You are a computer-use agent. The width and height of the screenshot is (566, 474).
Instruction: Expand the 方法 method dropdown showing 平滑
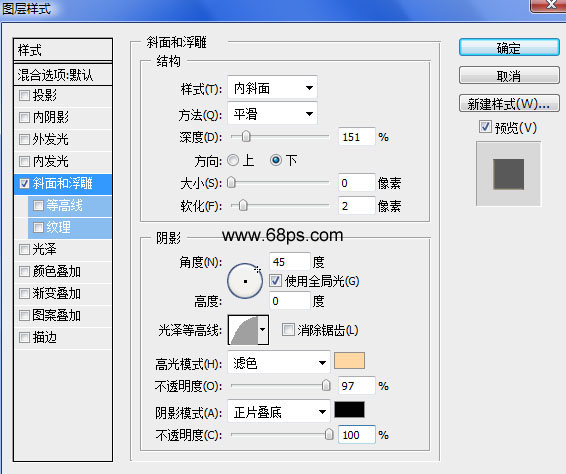(x=273, y=114)
